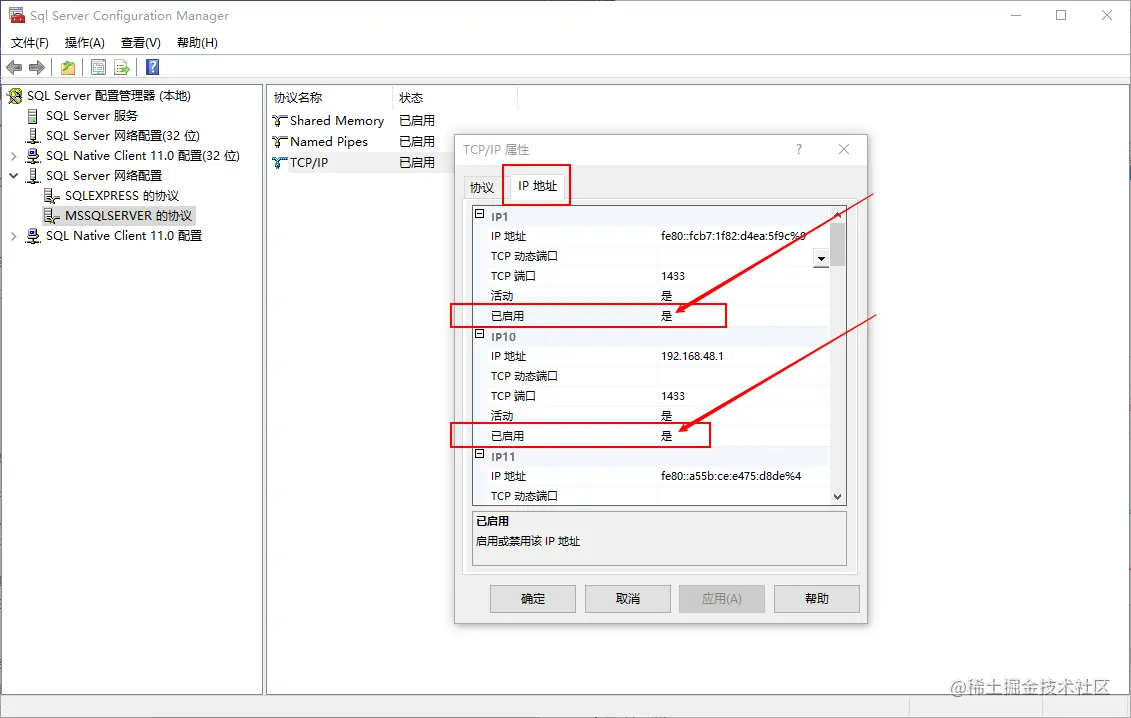Screen dimensions: 1131x718
Task: Close the TCP/IP 属性 dialog
Action: 844,149
